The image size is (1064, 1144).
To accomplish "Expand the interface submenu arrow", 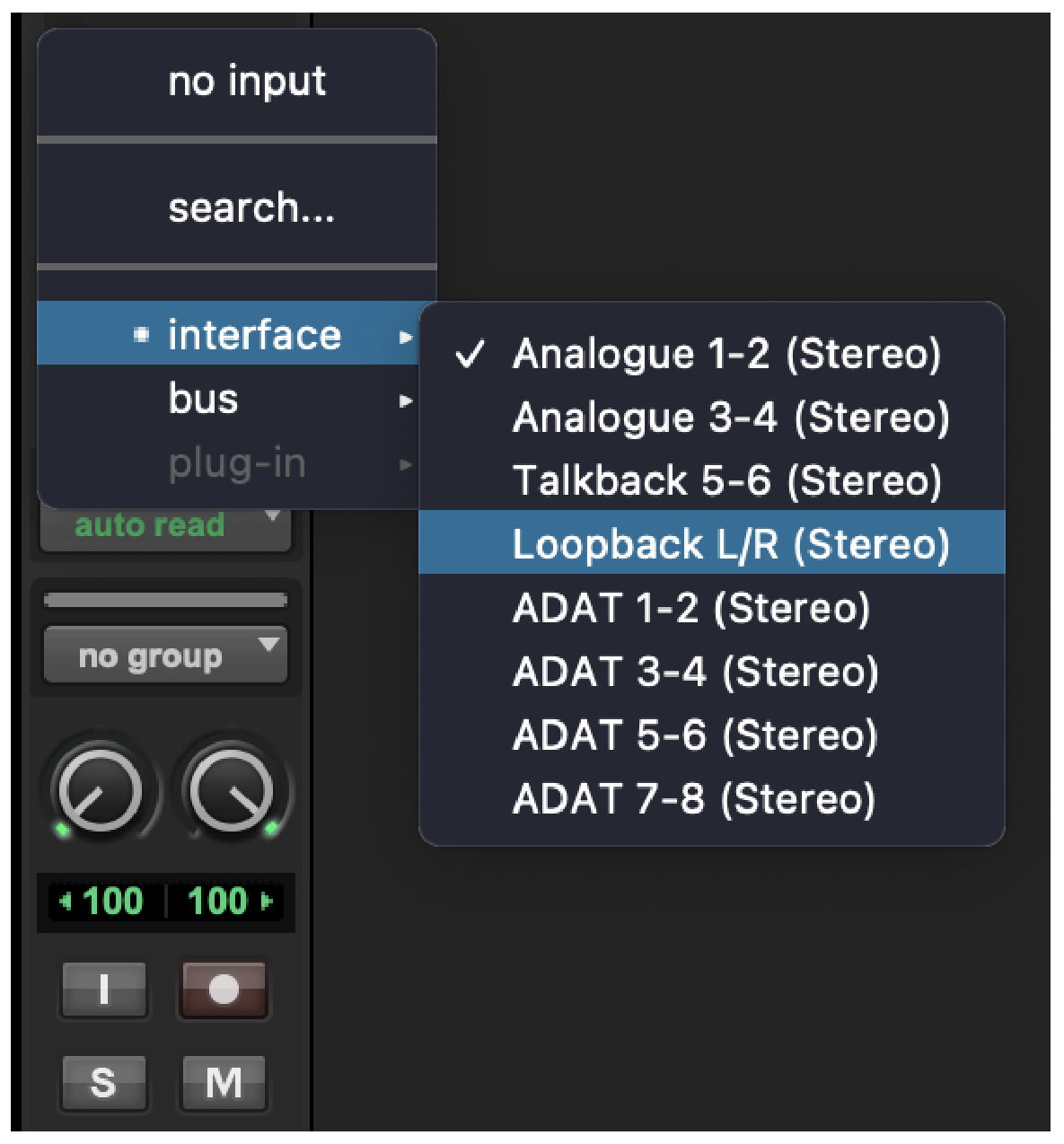I will click(406, 337).
